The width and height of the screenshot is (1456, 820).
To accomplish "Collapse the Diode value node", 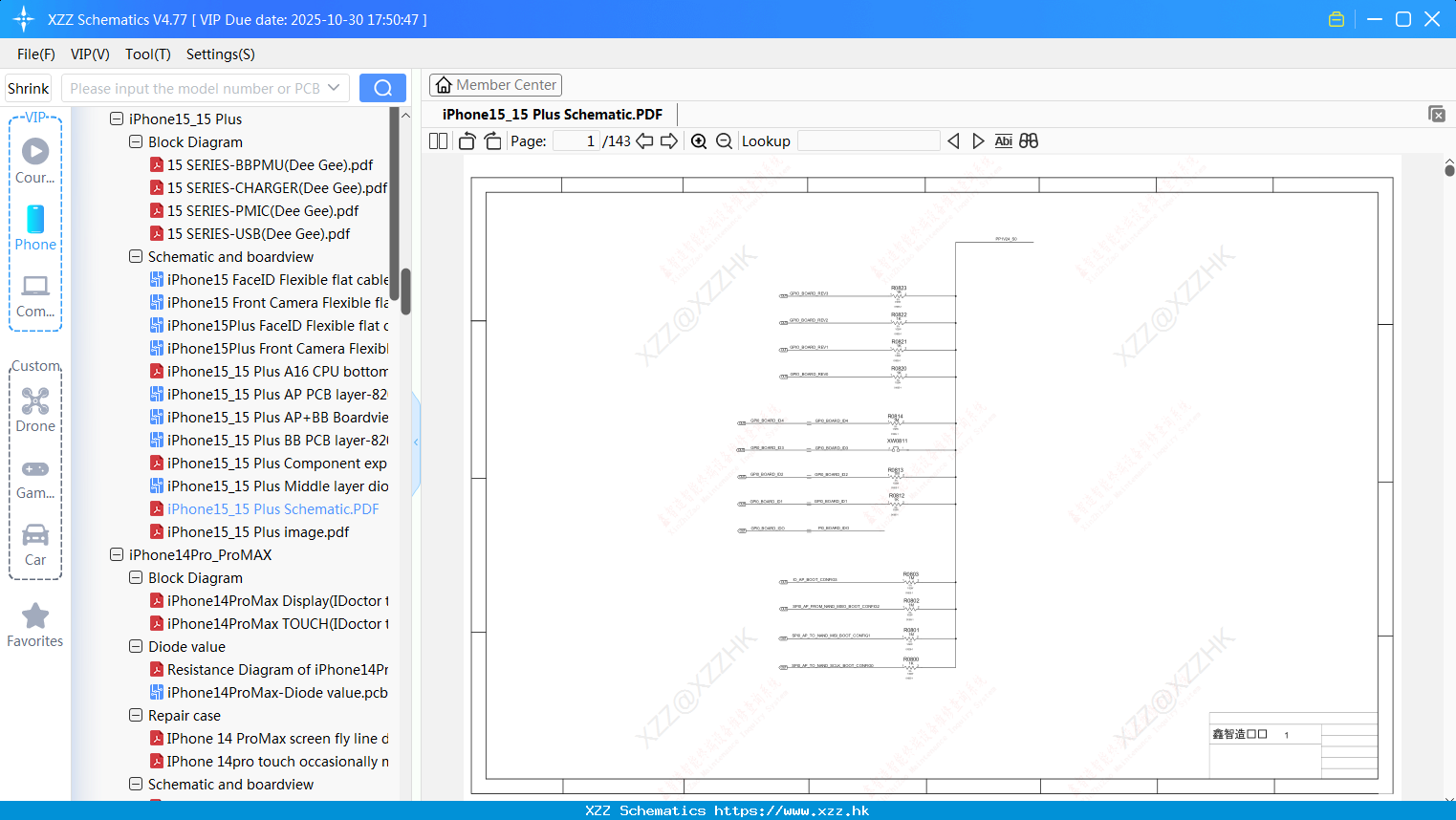I will [136, 646].
